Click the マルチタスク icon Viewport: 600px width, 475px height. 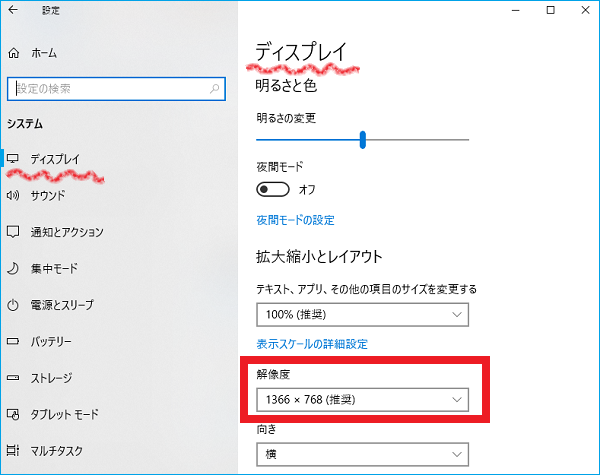13,451
